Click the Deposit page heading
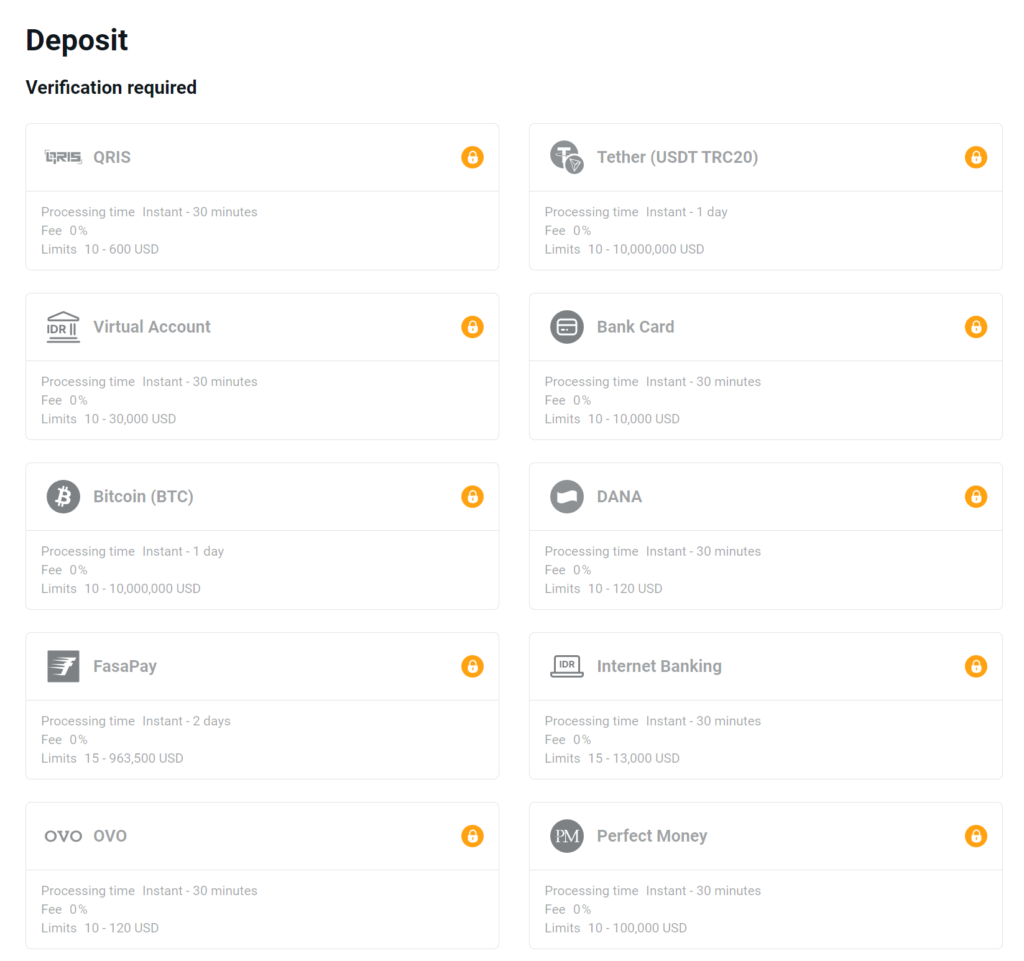The height and width of the screenshot is (961, 1024). [76, 40]
